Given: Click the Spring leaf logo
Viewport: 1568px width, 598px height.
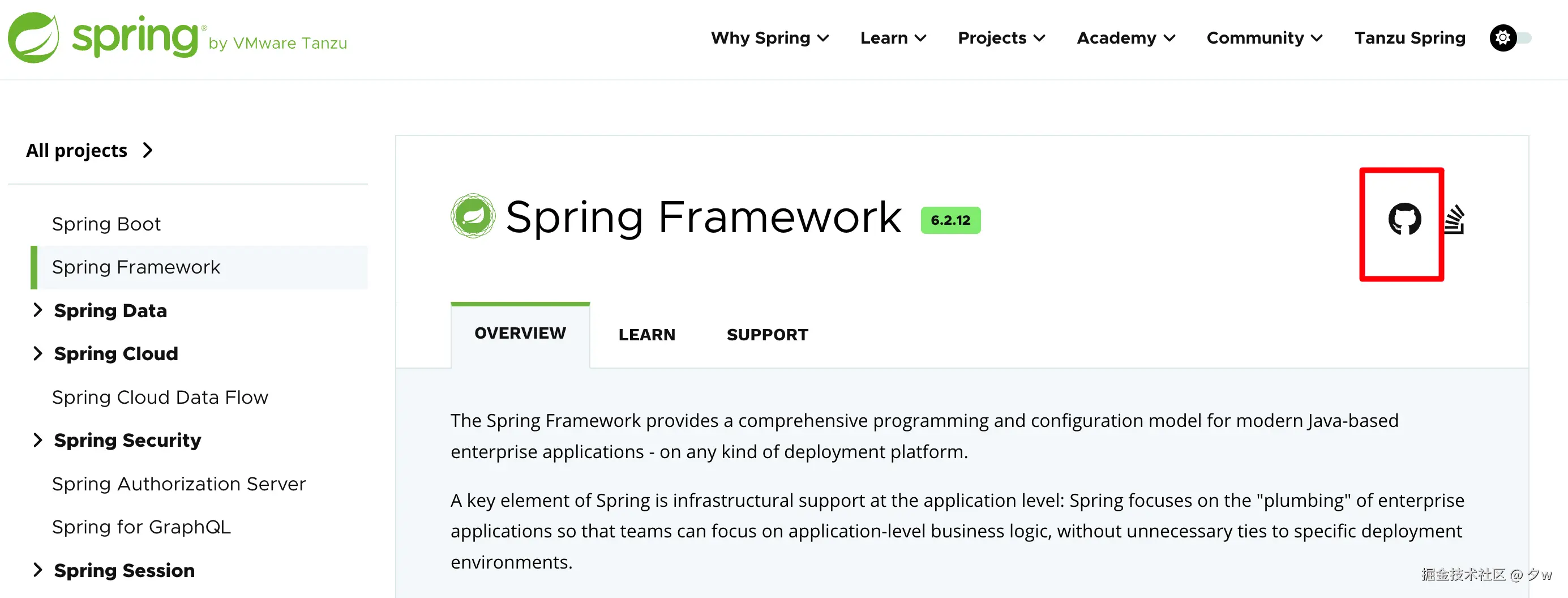Looking at the screenshot, I should point(33,38).
